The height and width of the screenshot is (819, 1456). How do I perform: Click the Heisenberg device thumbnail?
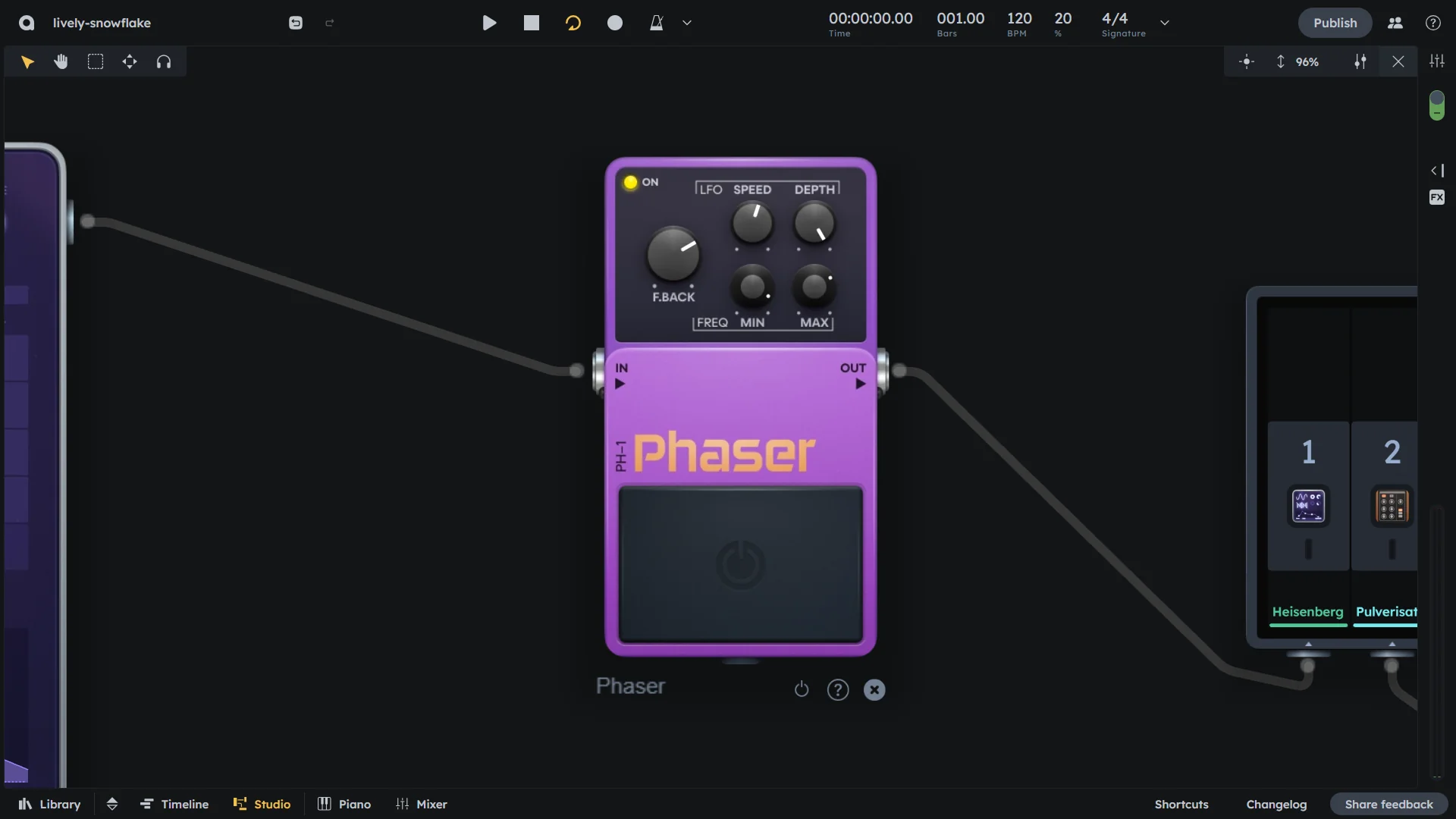(1307, 506)
